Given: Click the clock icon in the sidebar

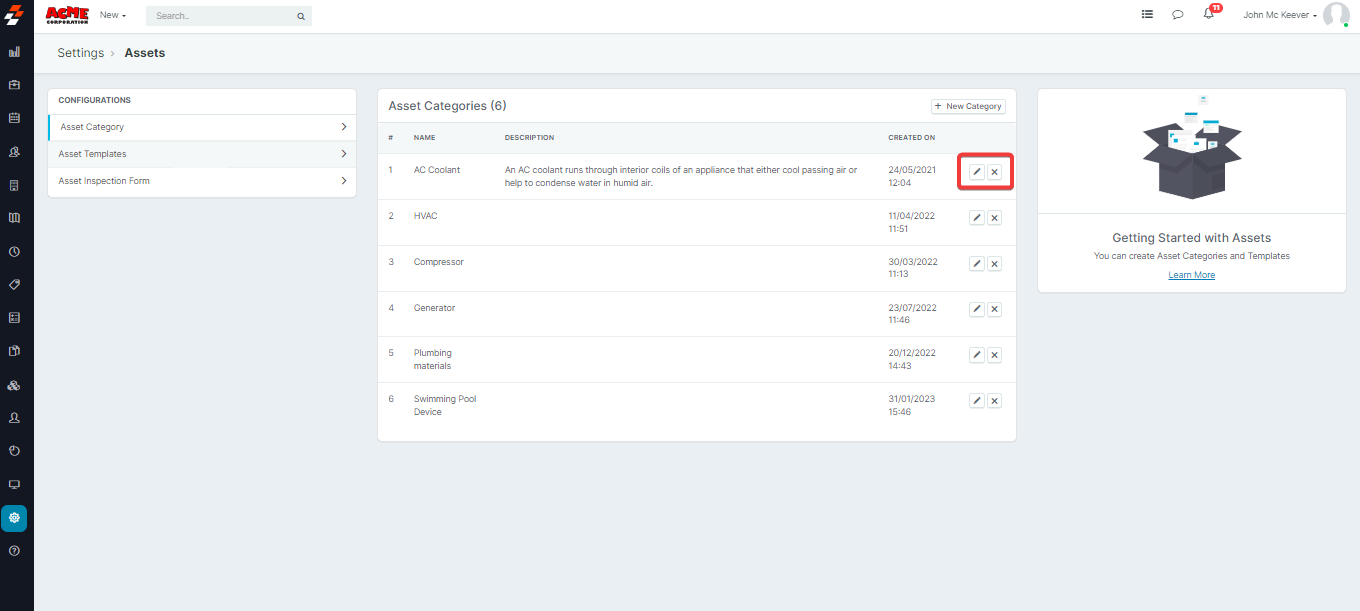Looking at the screenshot, I should [14, 251].
